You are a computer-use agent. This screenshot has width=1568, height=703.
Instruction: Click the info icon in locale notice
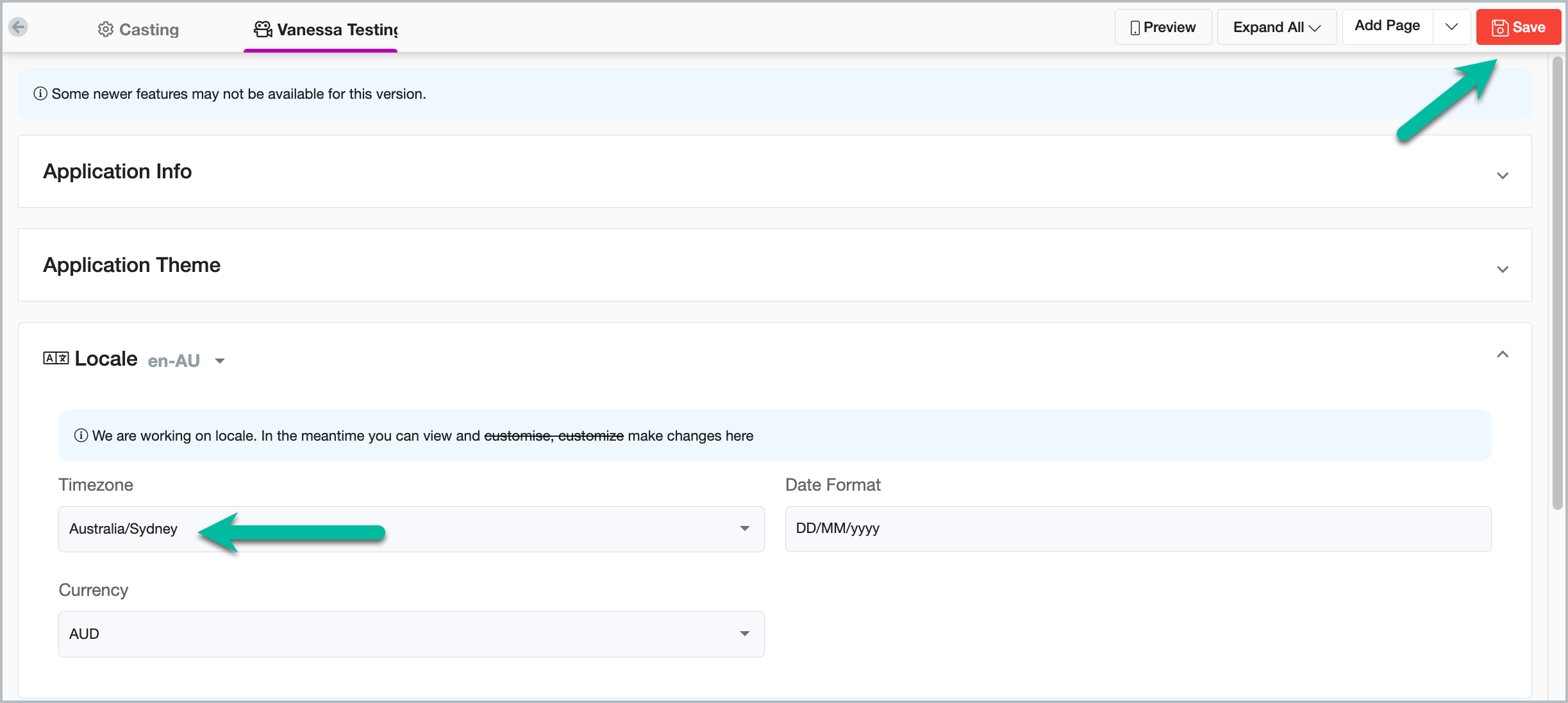click(81, 436)
